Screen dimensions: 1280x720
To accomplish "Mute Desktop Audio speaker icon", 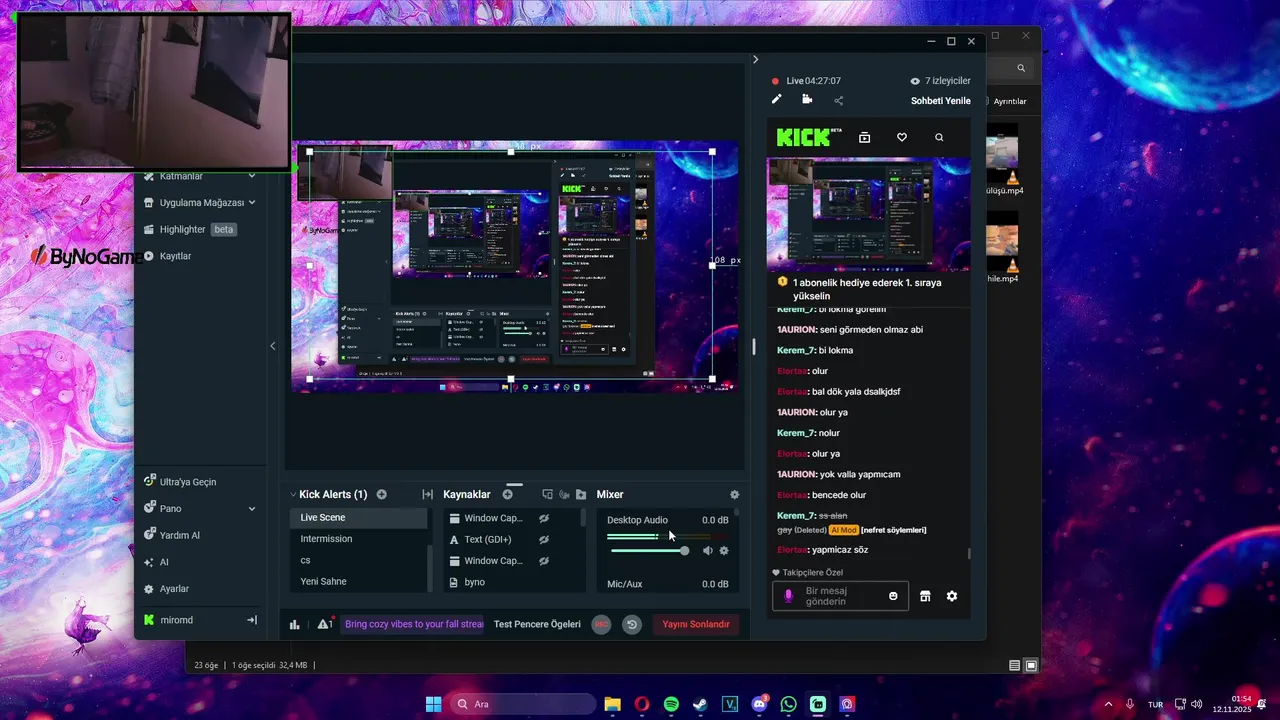I will (708, 550).
